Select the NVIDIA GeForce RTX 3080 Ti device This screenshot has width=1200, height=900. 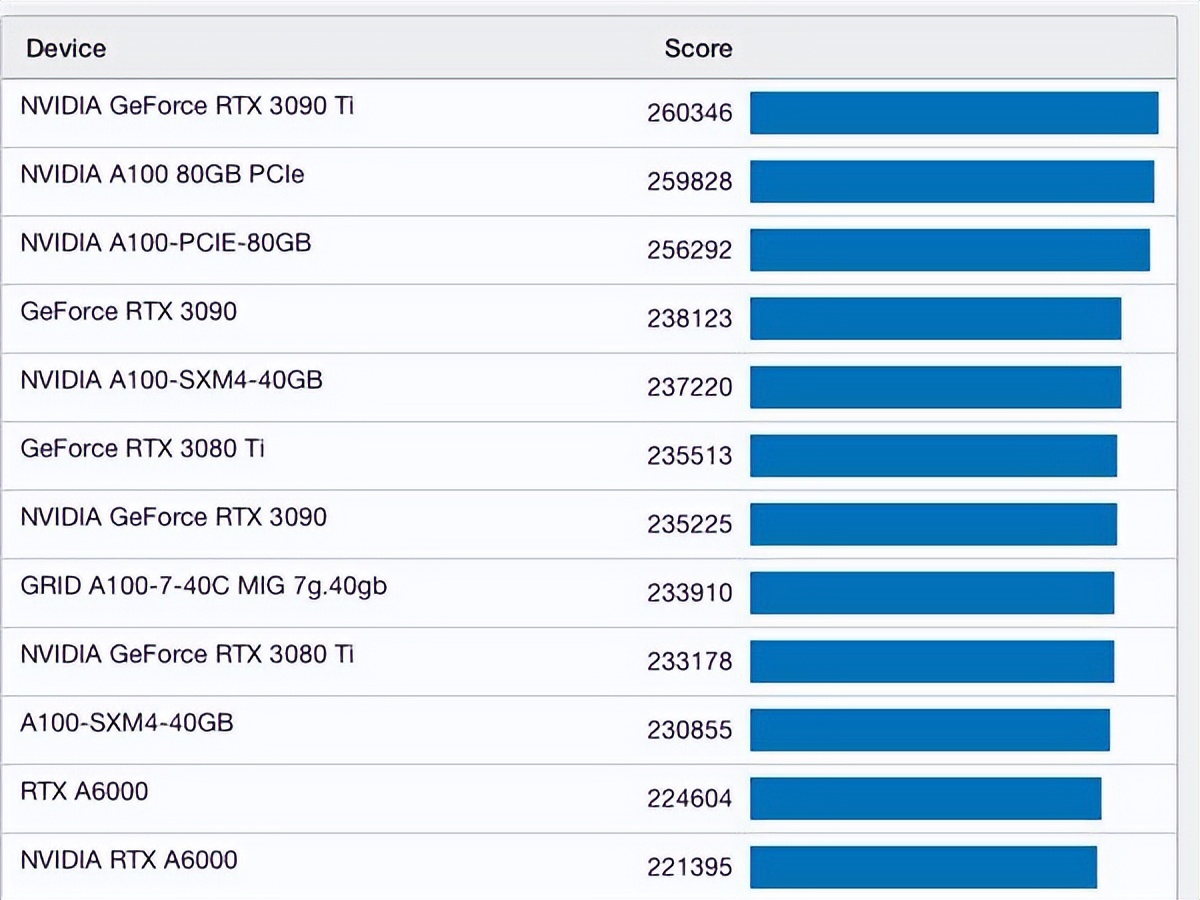(x=187, y=654)
